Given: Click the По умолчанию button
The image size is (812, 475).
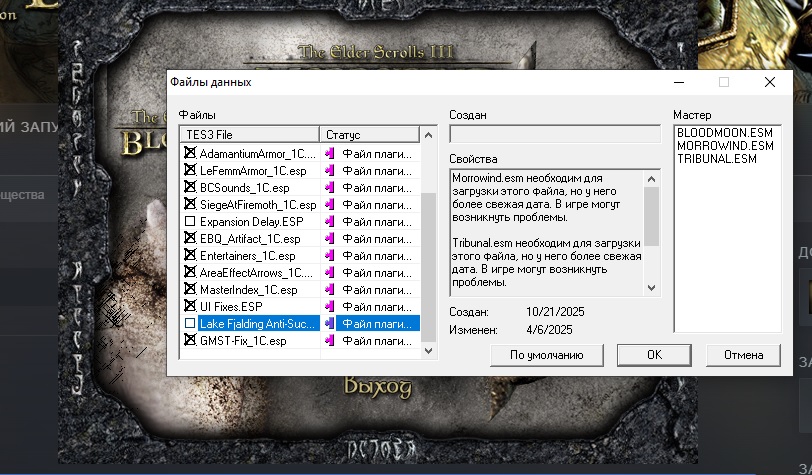Looking at the screenshot, I should pyautogui.click(x=546, y=355).
